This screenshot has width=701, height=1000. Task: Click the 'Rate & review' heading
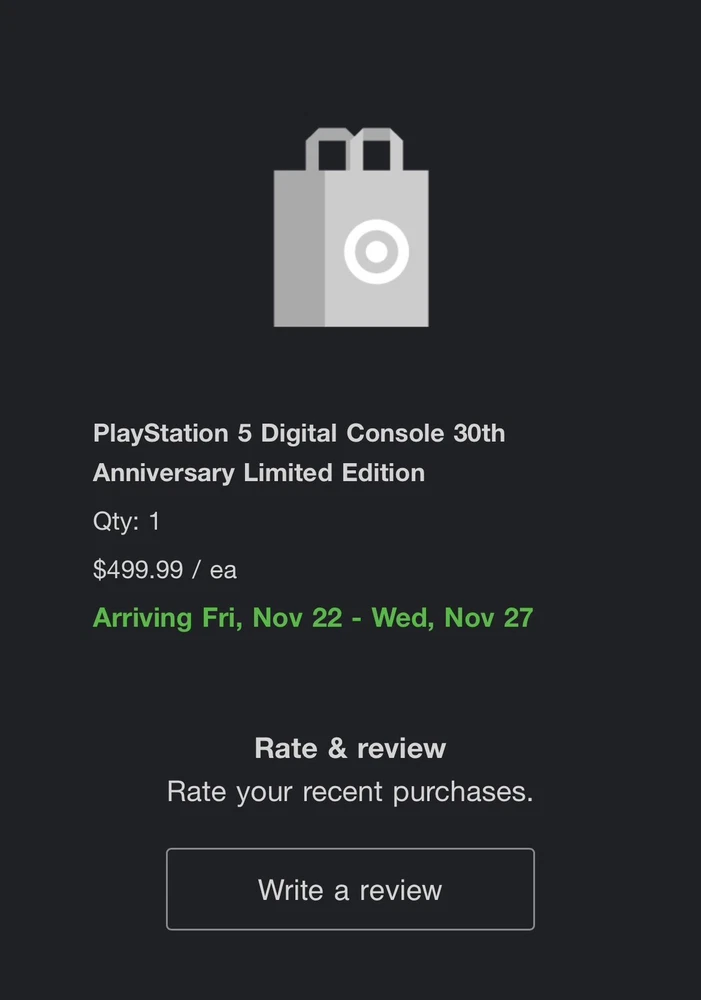(350, 748)
